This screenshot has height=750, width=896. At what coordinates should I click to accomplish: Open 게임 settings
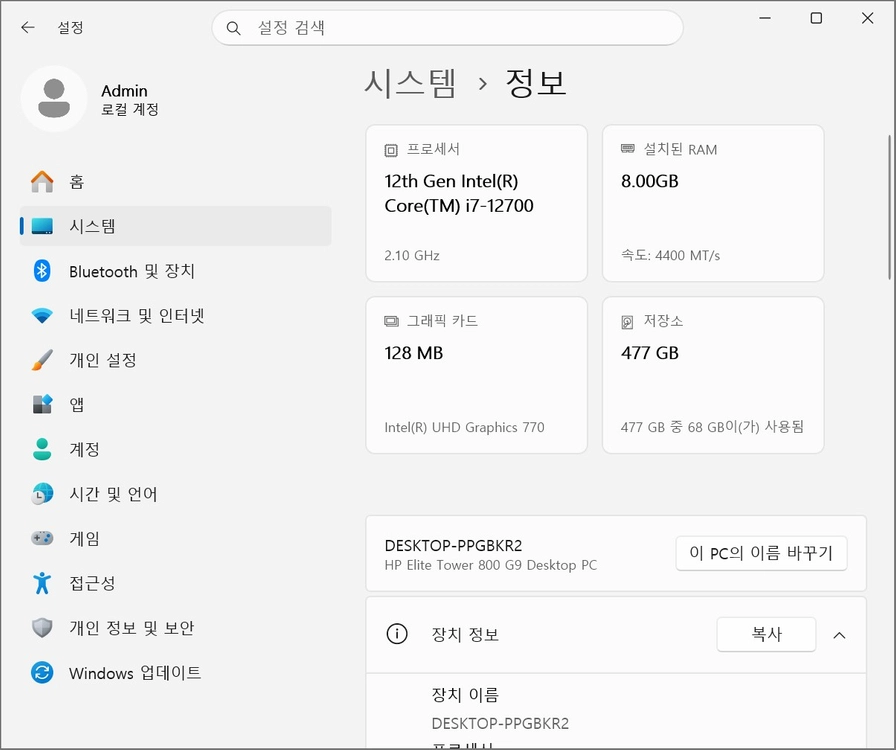point(175,538)
